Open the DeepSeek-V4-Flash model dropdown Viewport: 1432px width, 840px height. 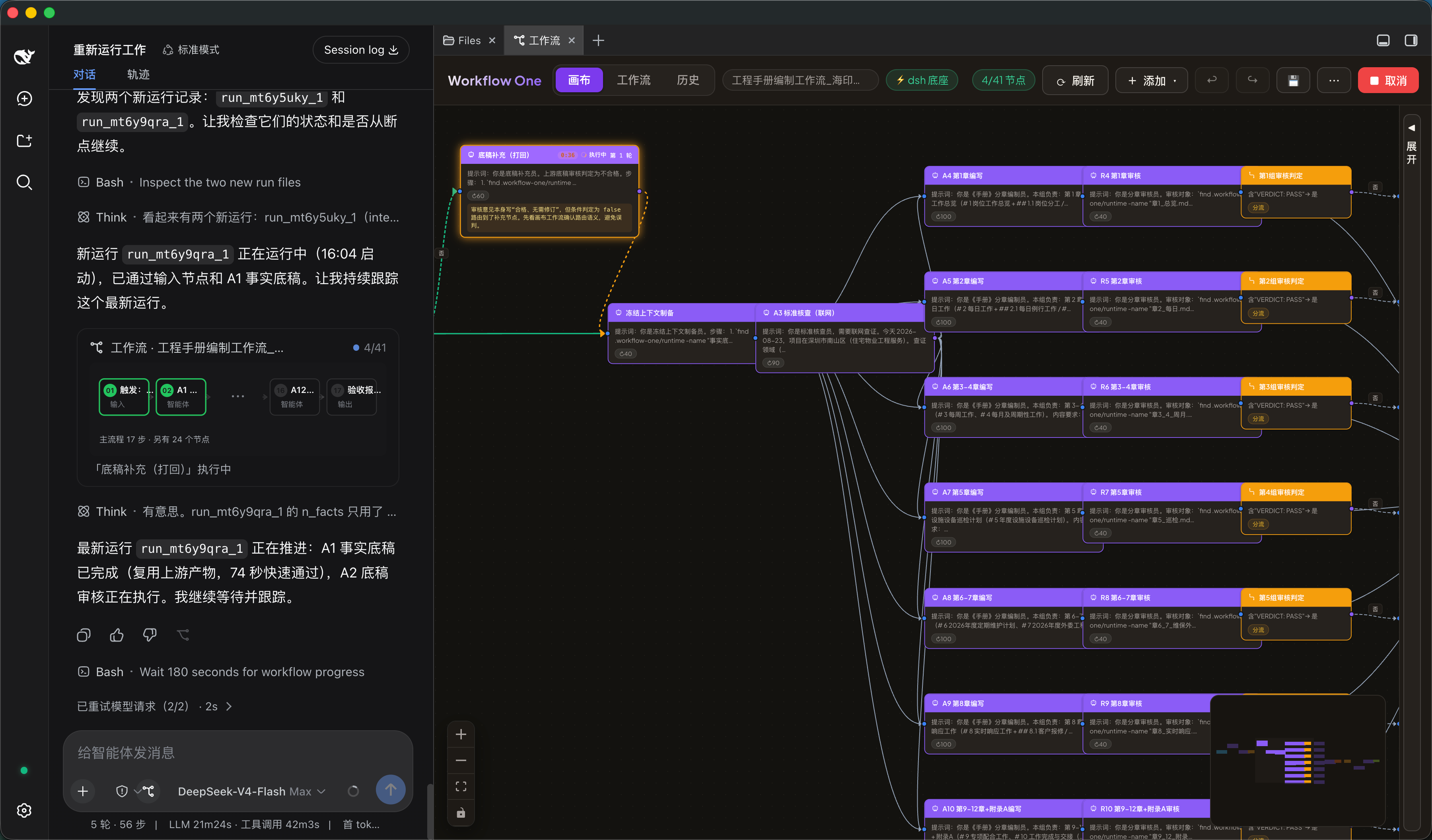pyautogui.click(x=251, y=791)
